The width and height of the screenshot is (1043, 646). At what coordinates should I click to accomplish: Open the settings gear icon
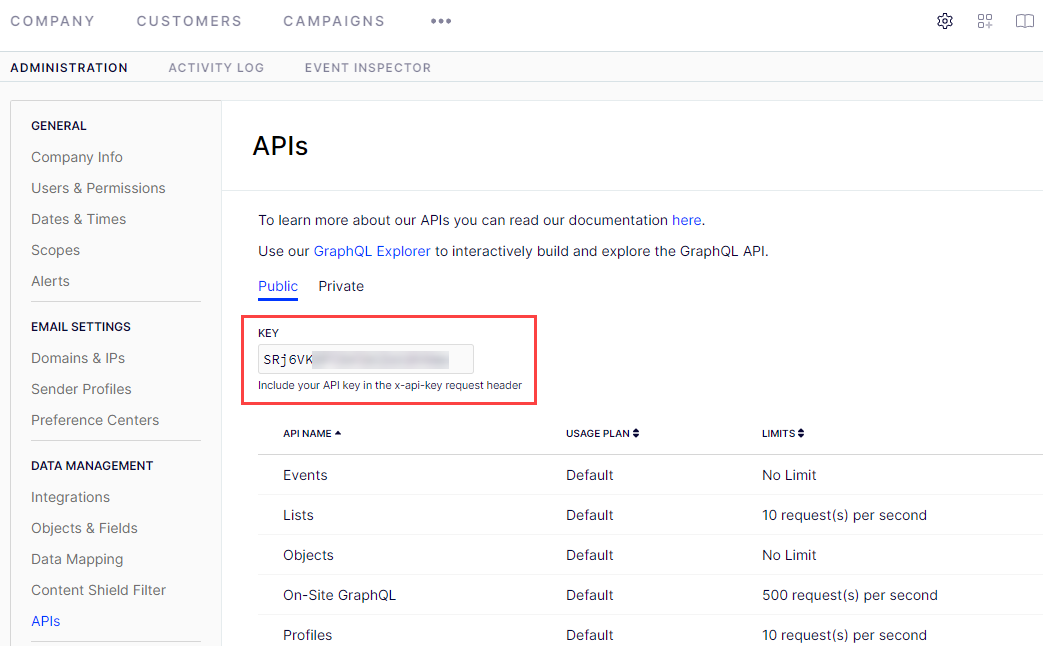(944, 21)
